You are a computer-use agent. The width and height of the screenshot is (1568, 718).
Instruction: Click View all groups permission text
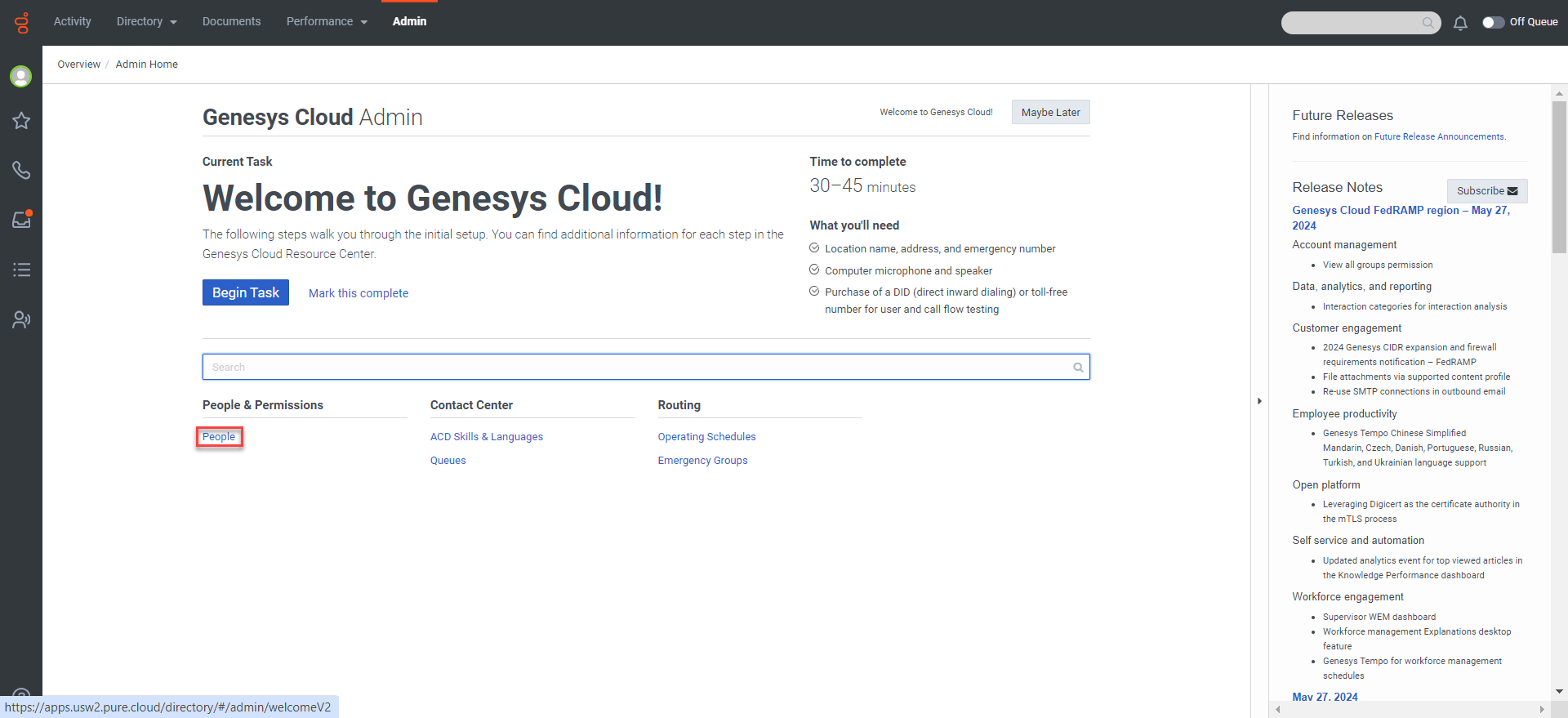[1378, 265]
